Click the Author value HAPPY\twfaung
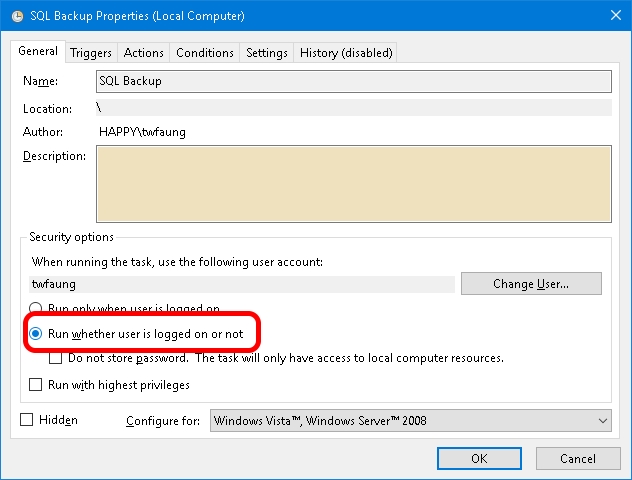Image resolution: width=632 pixels, height=480 pixels. (142, 132)
